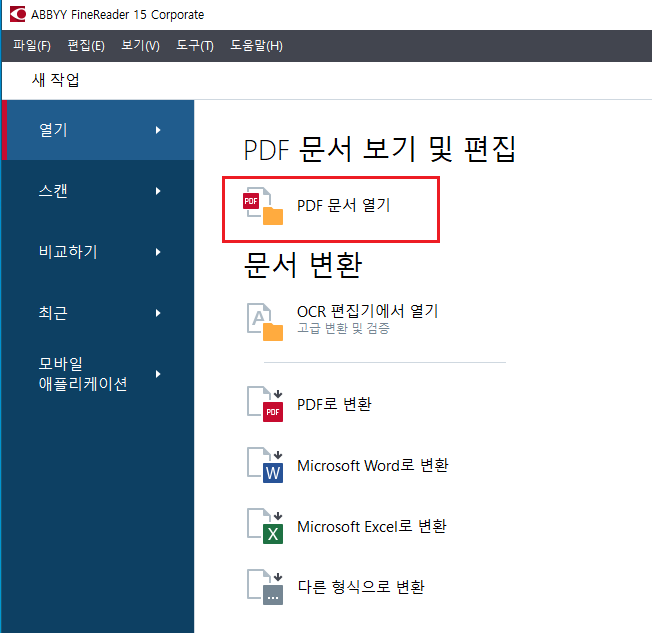Screen dimensions: 652x633
Task: Expand the 스캔 sidebar arrow
Action: click(158, 191)
